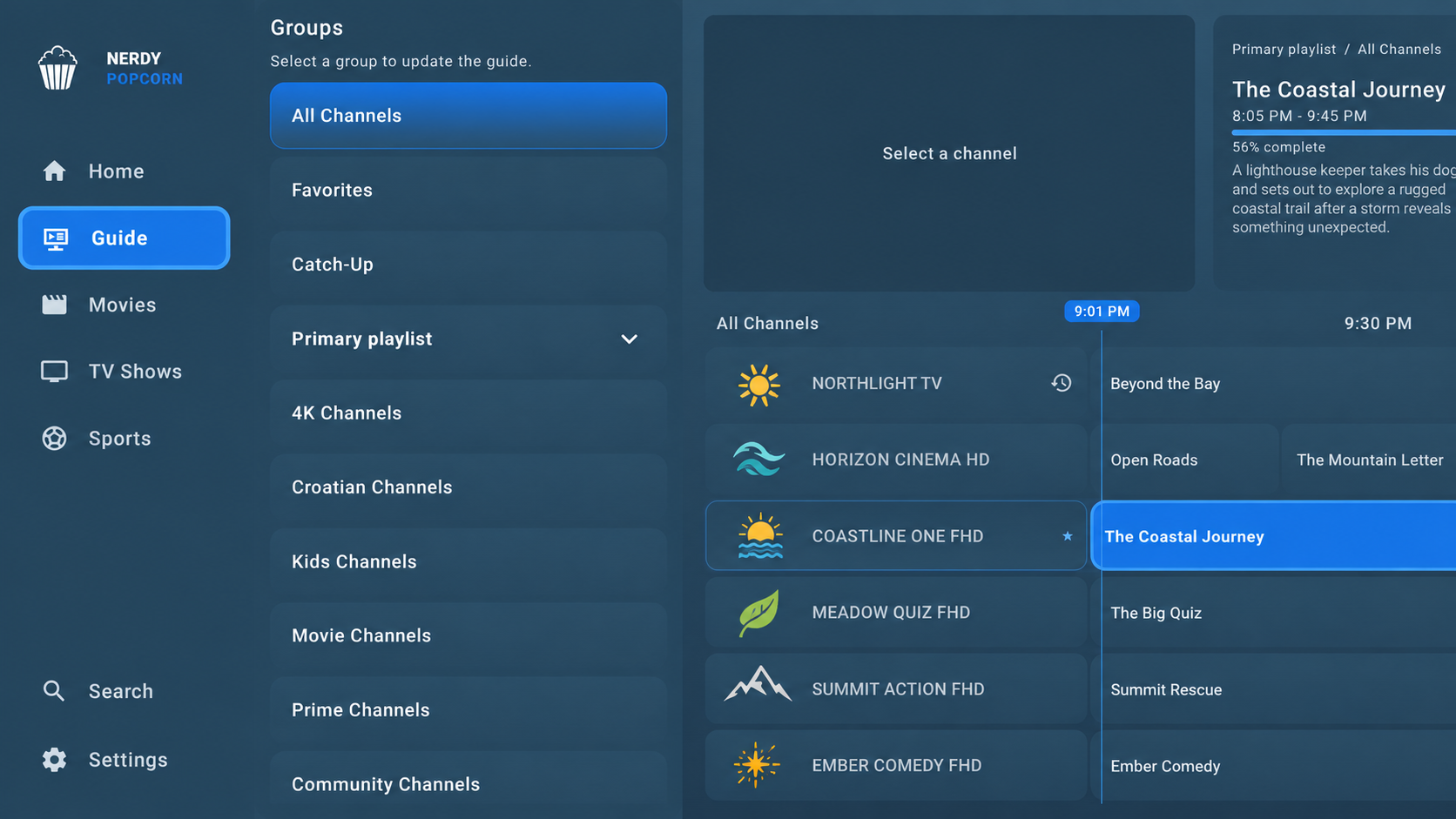Click the 9:30 PM time header

coord(1378,324)
